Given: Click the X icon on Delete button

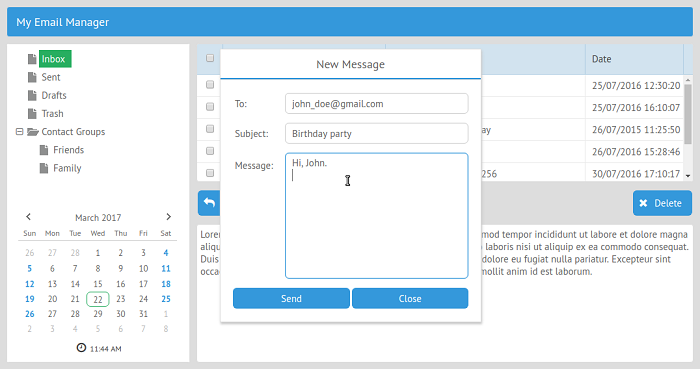Looking at the screenshot, I should (643, 203).
